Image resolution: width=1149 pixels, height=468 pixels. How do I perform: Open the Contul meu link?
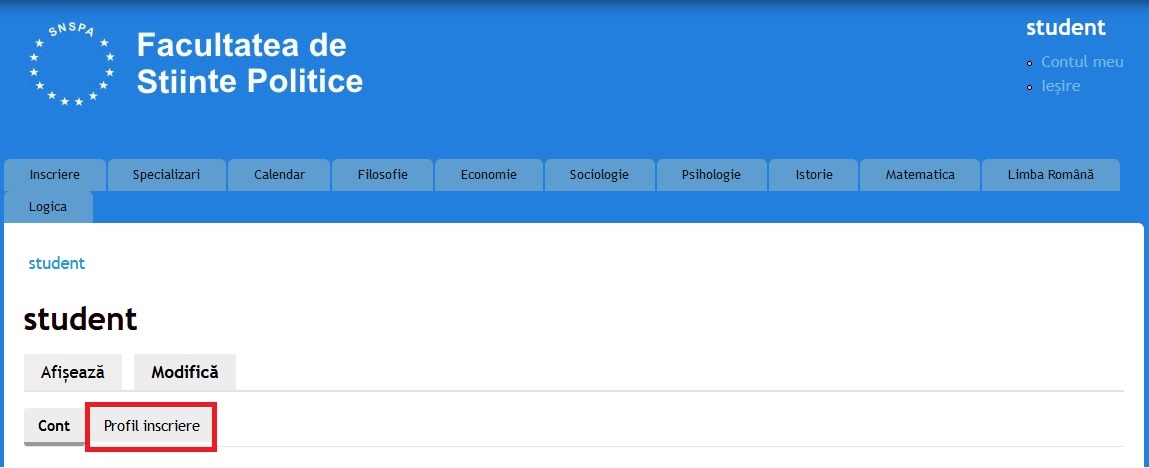[x=1082, y=62]
